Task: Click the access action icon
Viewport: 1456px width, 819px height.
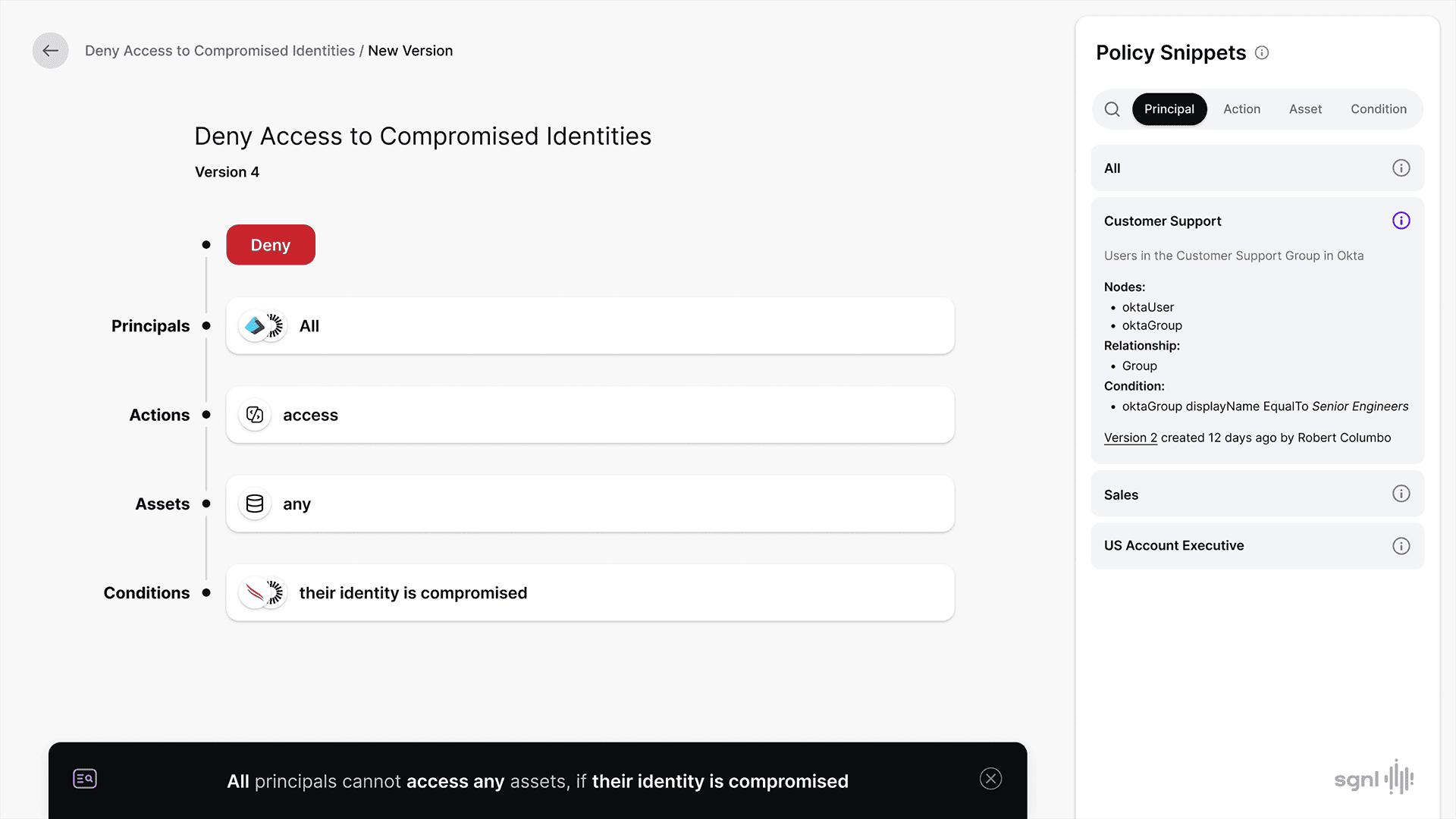Action: click(x=255, y=415)
